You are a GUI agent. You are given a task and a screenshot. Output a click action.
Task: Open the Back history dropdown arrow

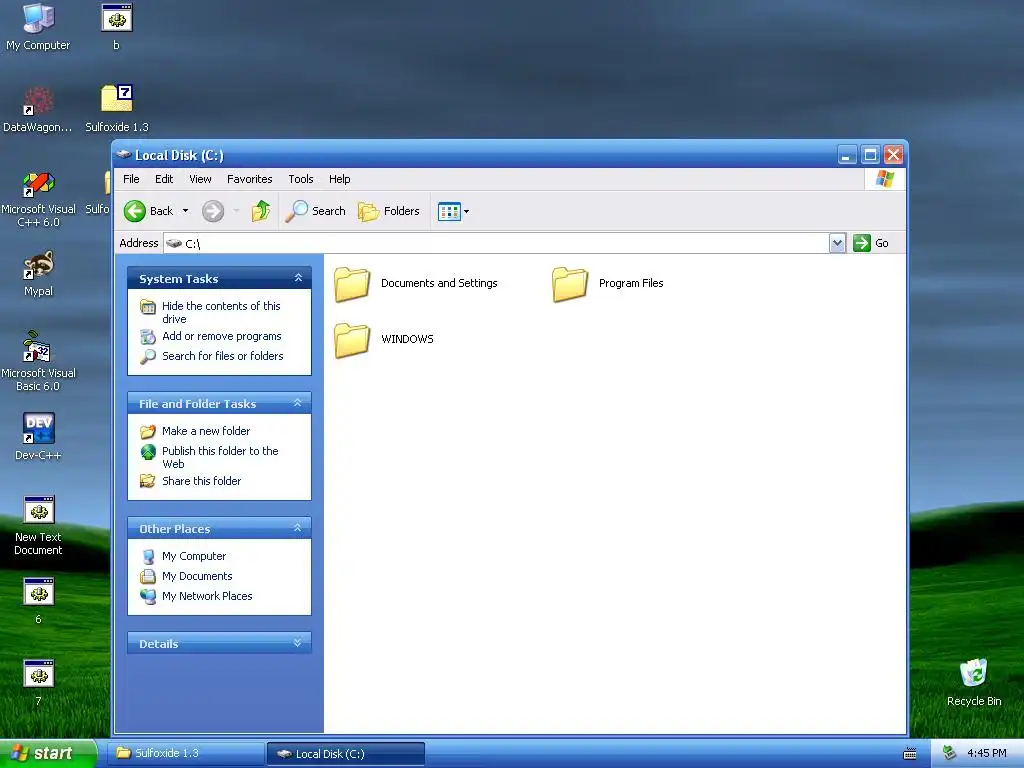click(185, 211)
